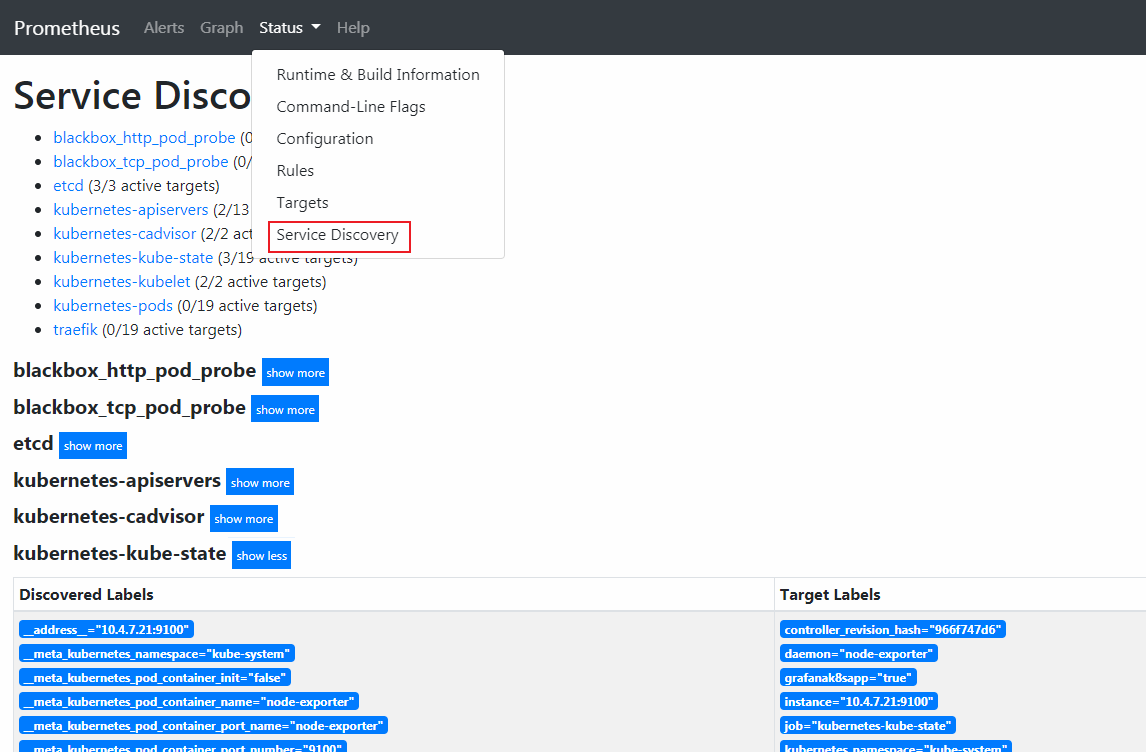Jump to blackbox_http_pod_probe job link

coord(144,137)
